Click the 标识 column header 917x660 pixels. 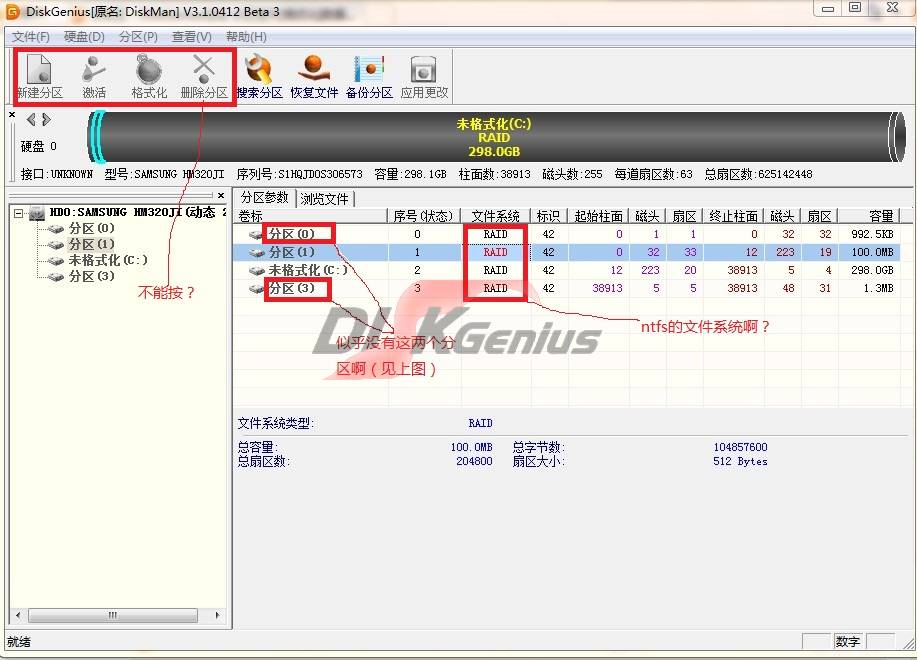[549, 216]
